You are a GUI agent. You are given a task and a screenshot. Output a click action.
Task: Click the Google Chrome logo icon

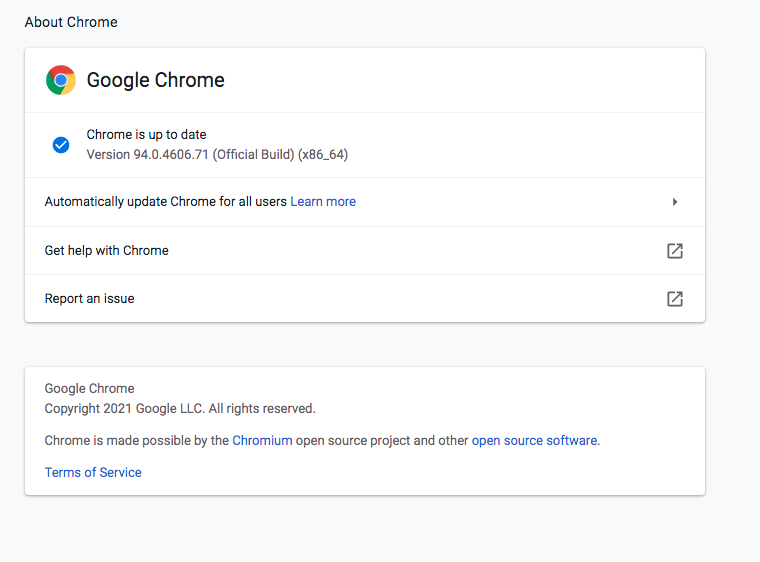click(x=61, y=80)
